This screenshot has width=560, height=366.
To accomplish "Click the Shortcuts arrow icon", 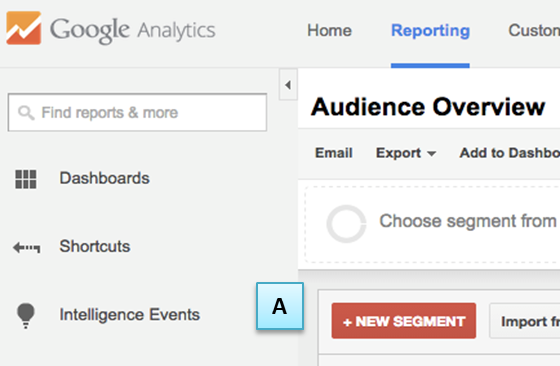I will pyautogui.click(x=26, y=247).
